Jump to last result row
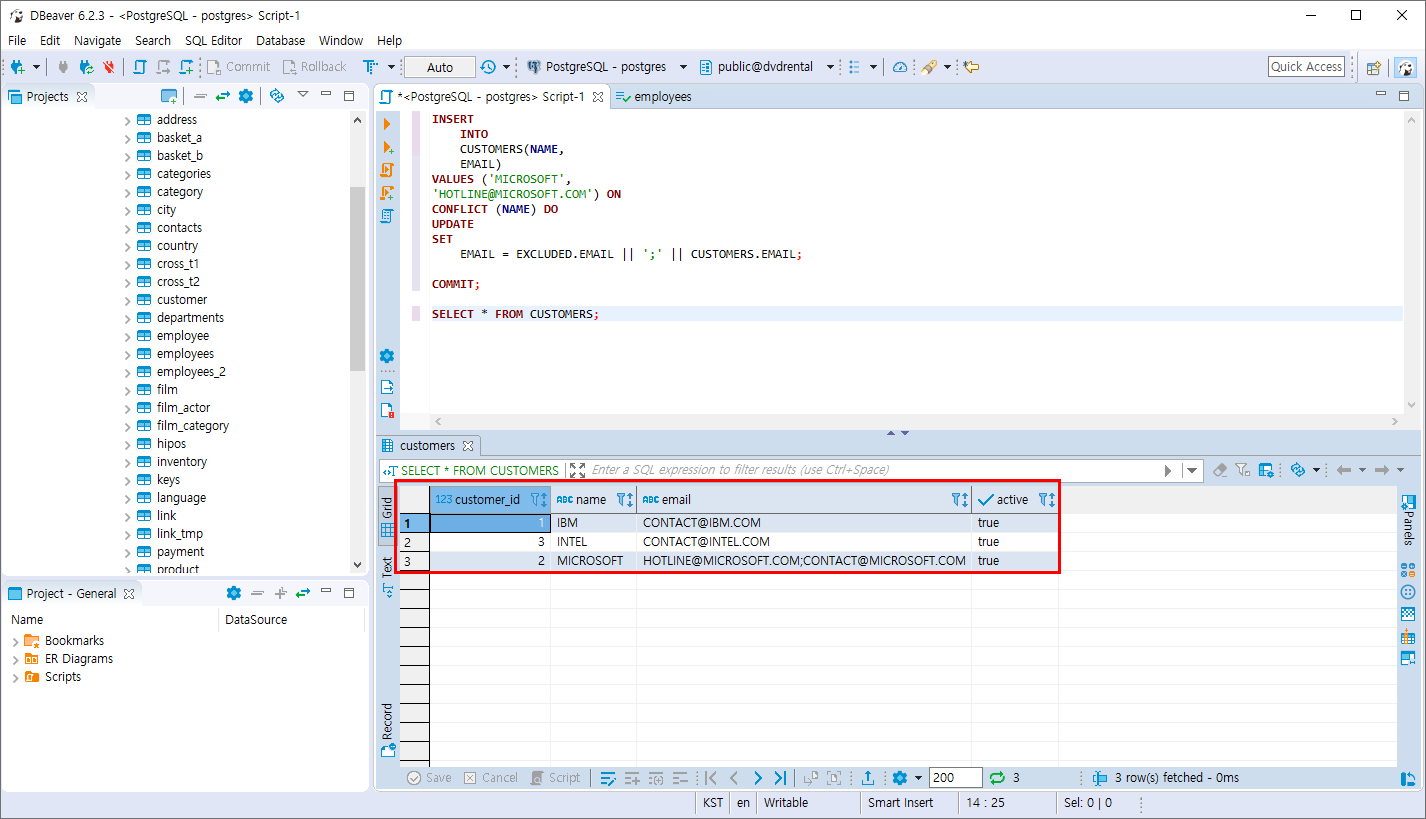This screenshot has width=1426, height=819. click(780, 778)
